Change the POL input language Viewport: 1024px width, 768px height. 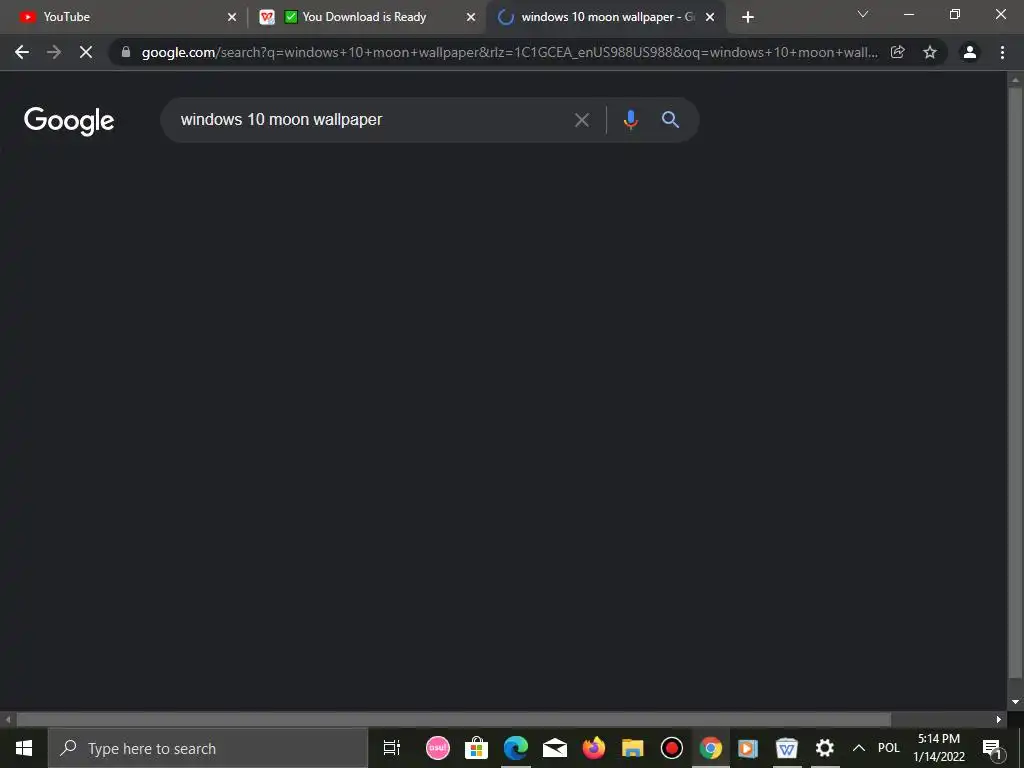(x=889, y=748)
